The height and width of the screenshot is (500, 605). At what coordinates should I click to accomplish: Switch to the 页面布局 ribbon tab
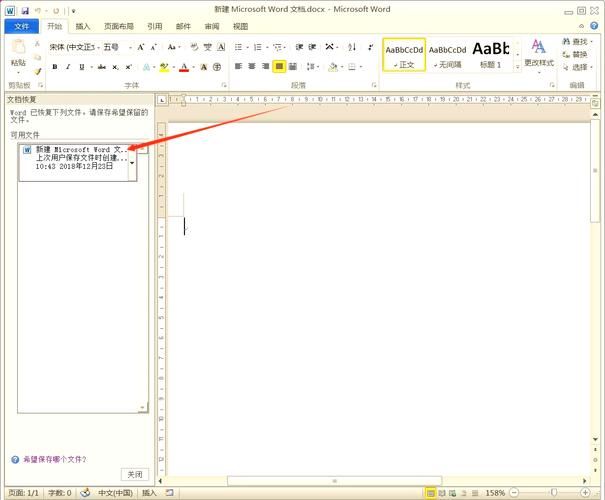pyautogui.click(x=119, y=27)
